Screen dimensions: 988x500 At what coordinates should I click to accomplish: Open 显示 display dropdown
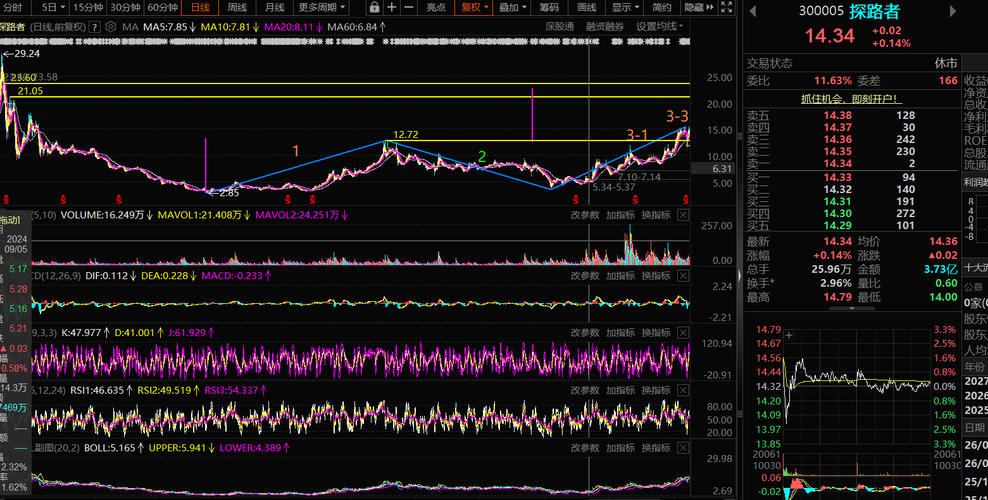(x=626, y=8)
